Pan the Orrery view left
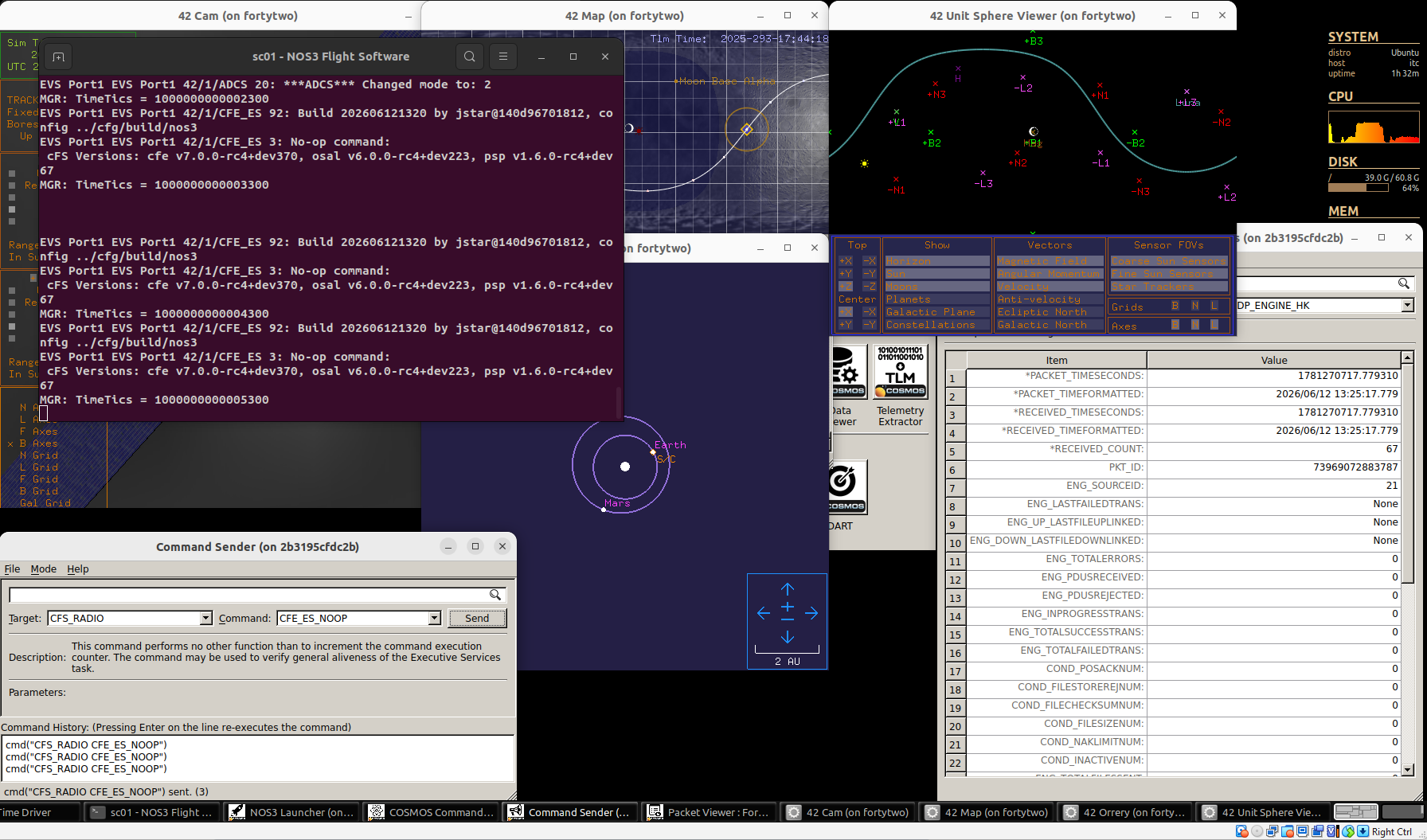Screen dimensions: 1427x840 pyautogui.click(x=764, y=613)
